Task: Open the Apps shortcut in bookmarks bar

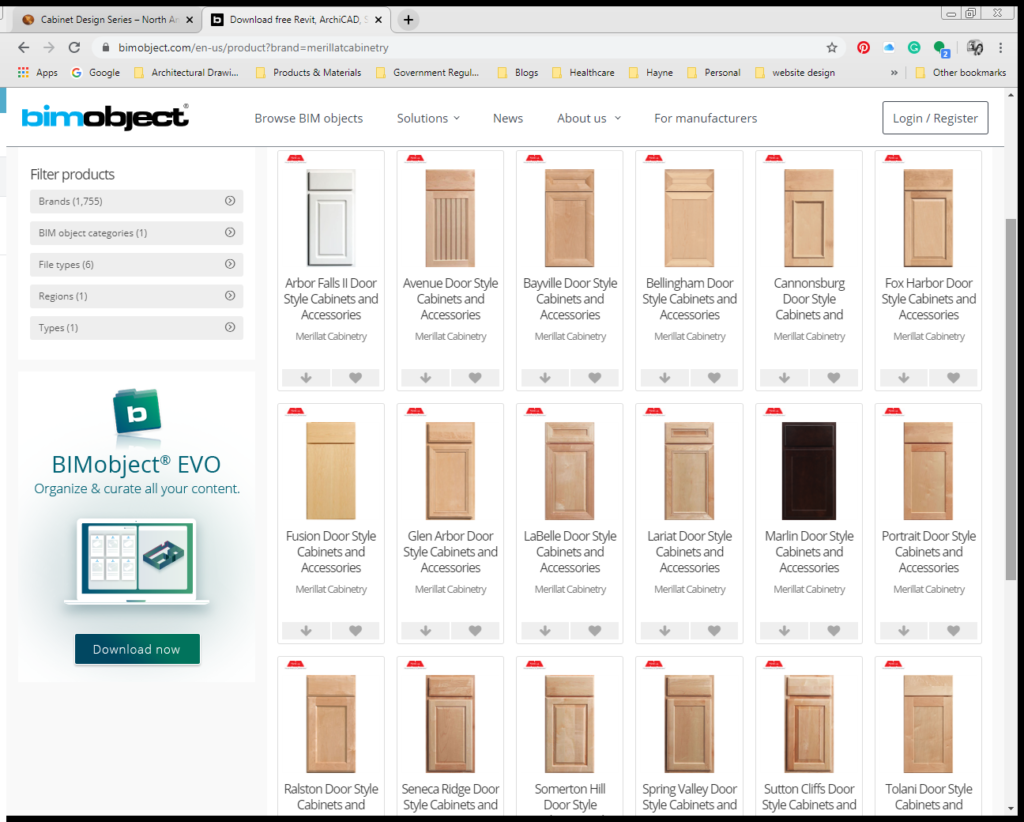Action: [x=38, y=72]
